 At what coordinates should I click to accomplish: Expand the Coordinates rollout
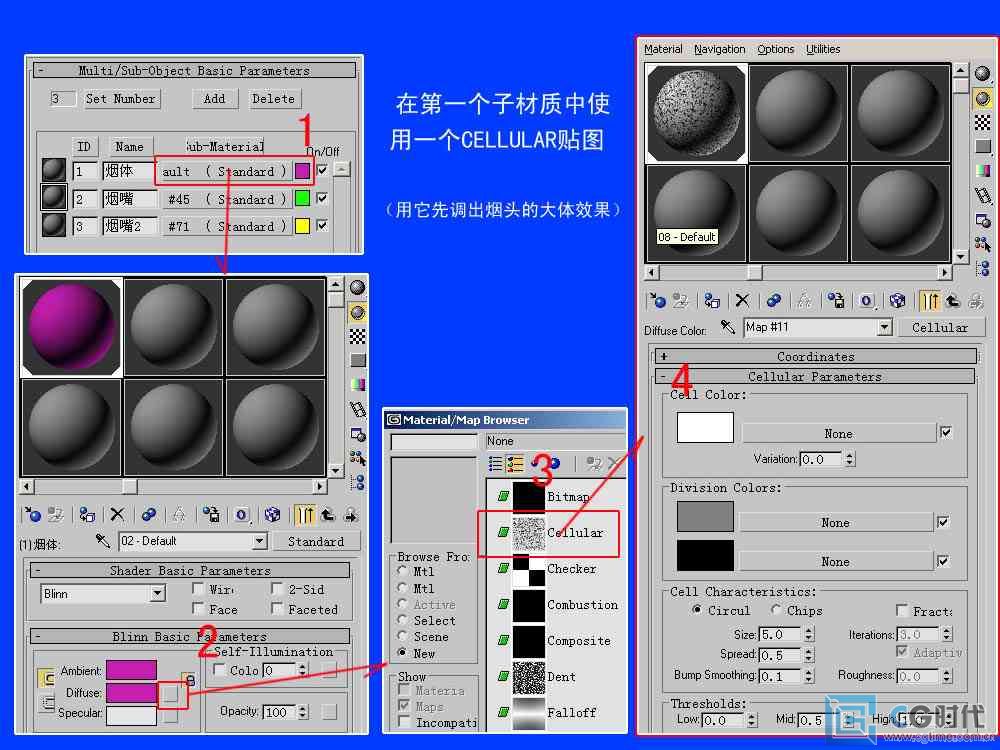[816, 357]
